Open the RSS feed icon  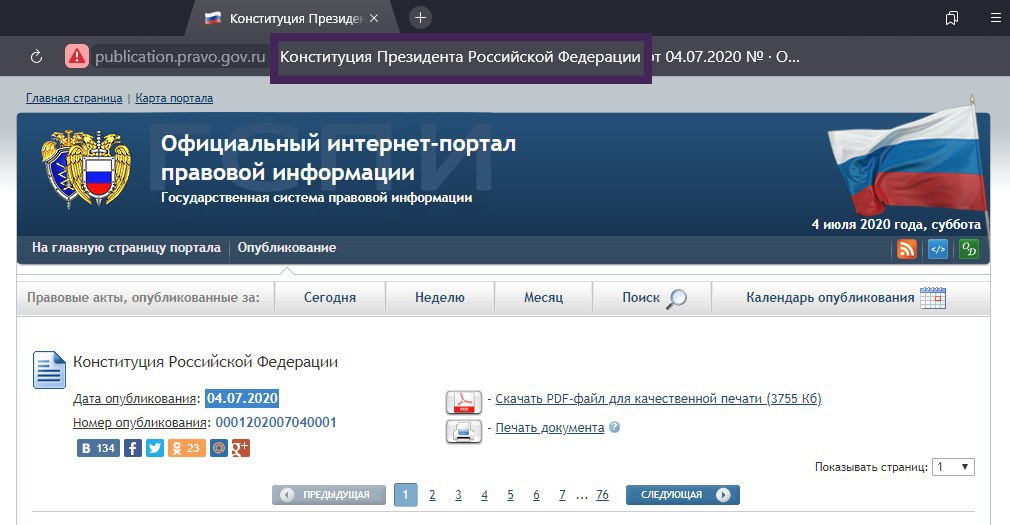[x=906, y=250]
